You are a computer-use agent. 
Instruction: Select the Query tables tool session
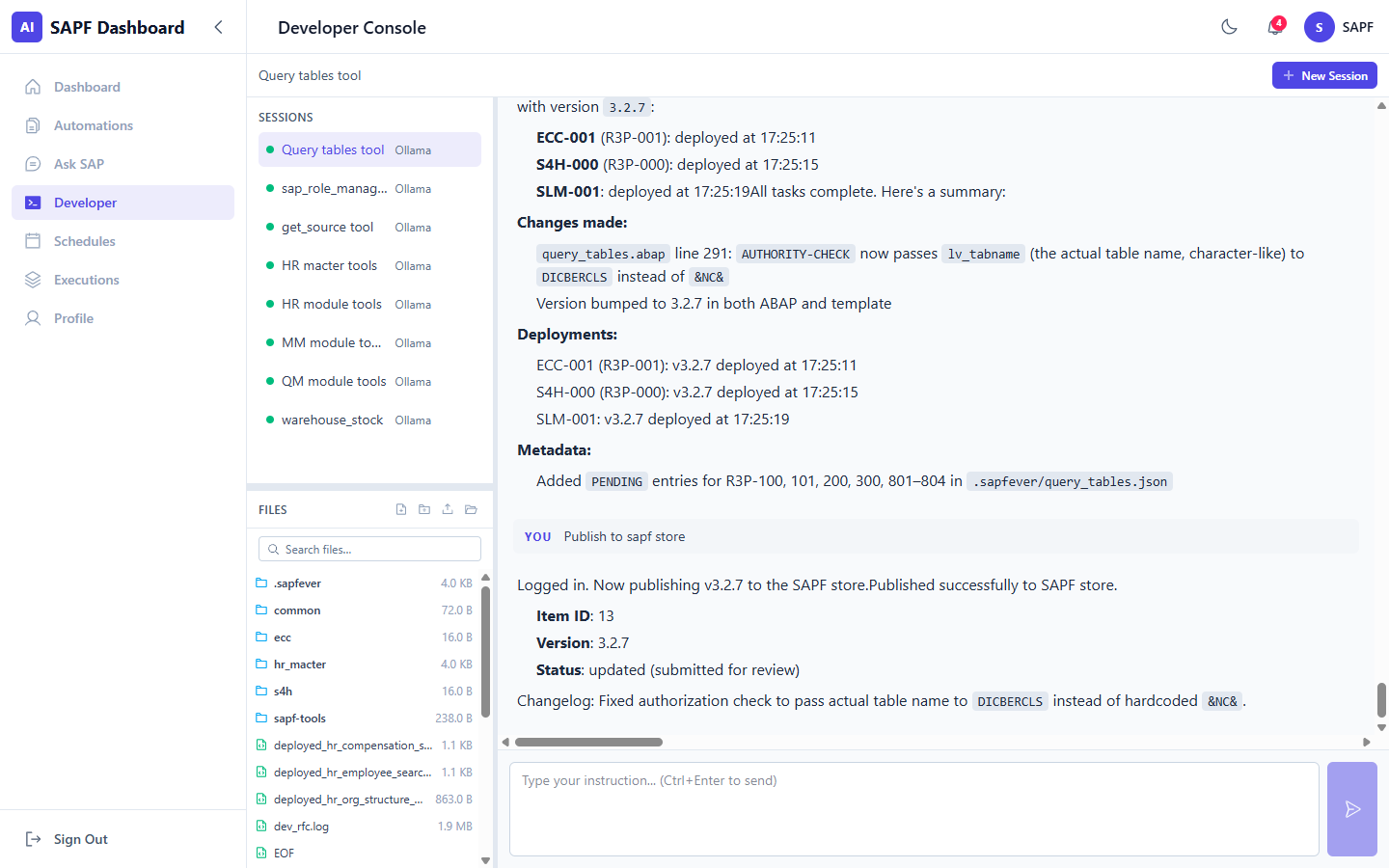[369, 149]
